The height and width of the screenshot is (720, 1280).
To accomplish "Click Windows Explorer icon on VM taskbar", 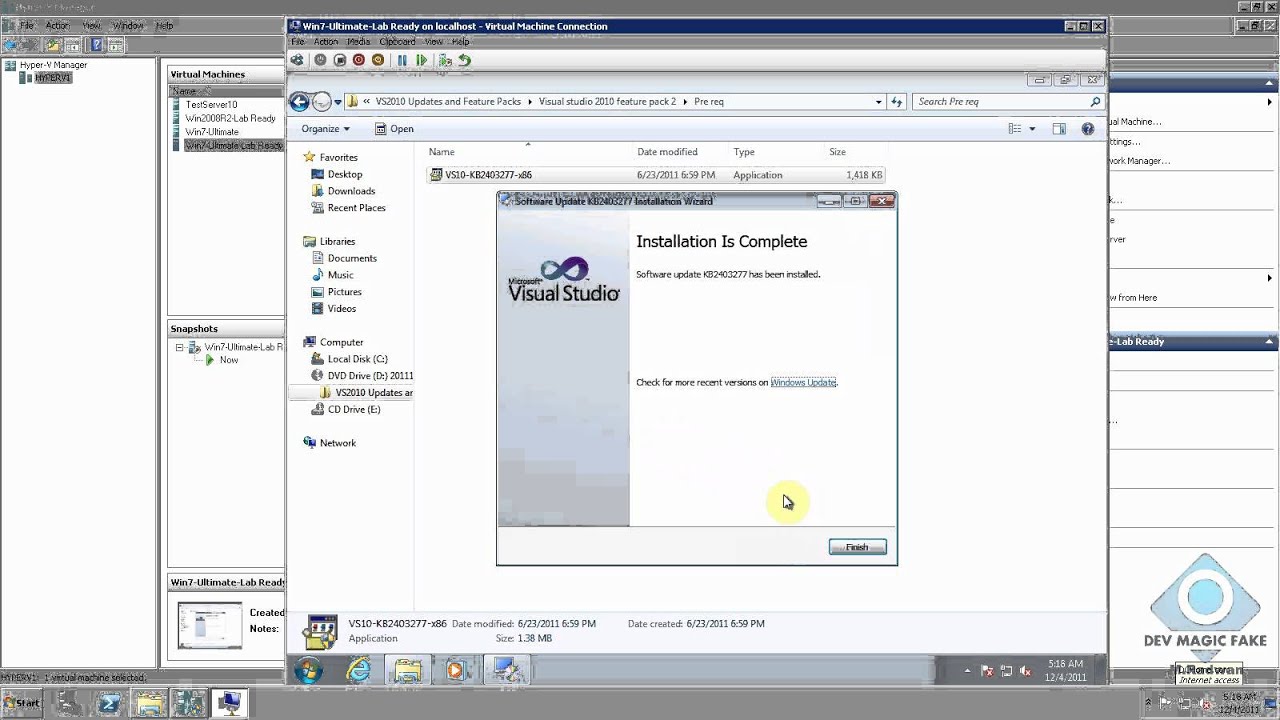I will tap(407, 670).
